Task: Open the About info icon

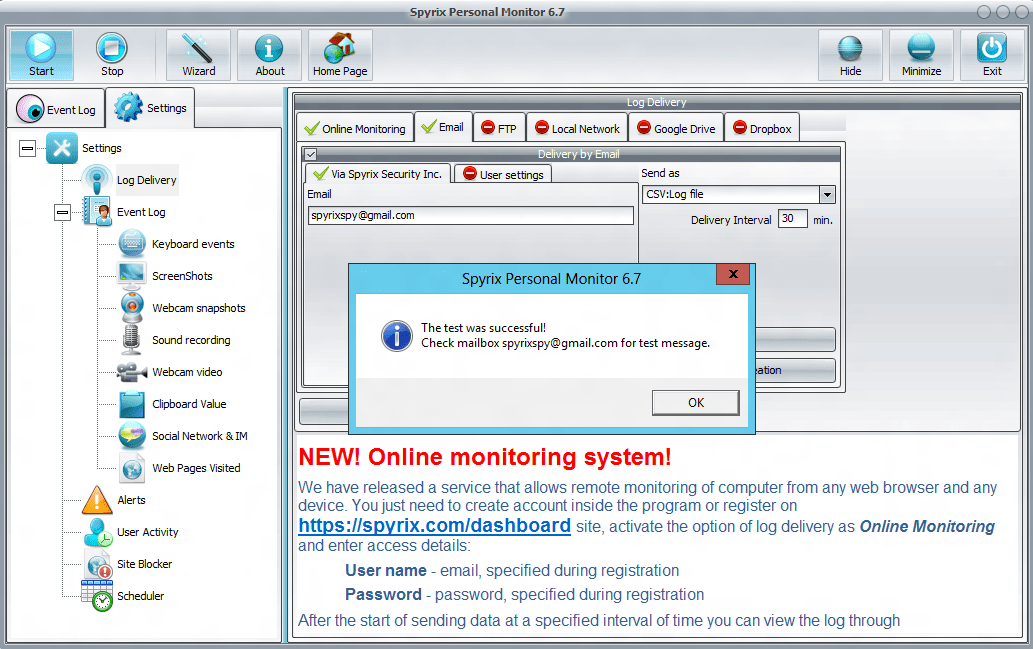Action: [x=269, y=48]
